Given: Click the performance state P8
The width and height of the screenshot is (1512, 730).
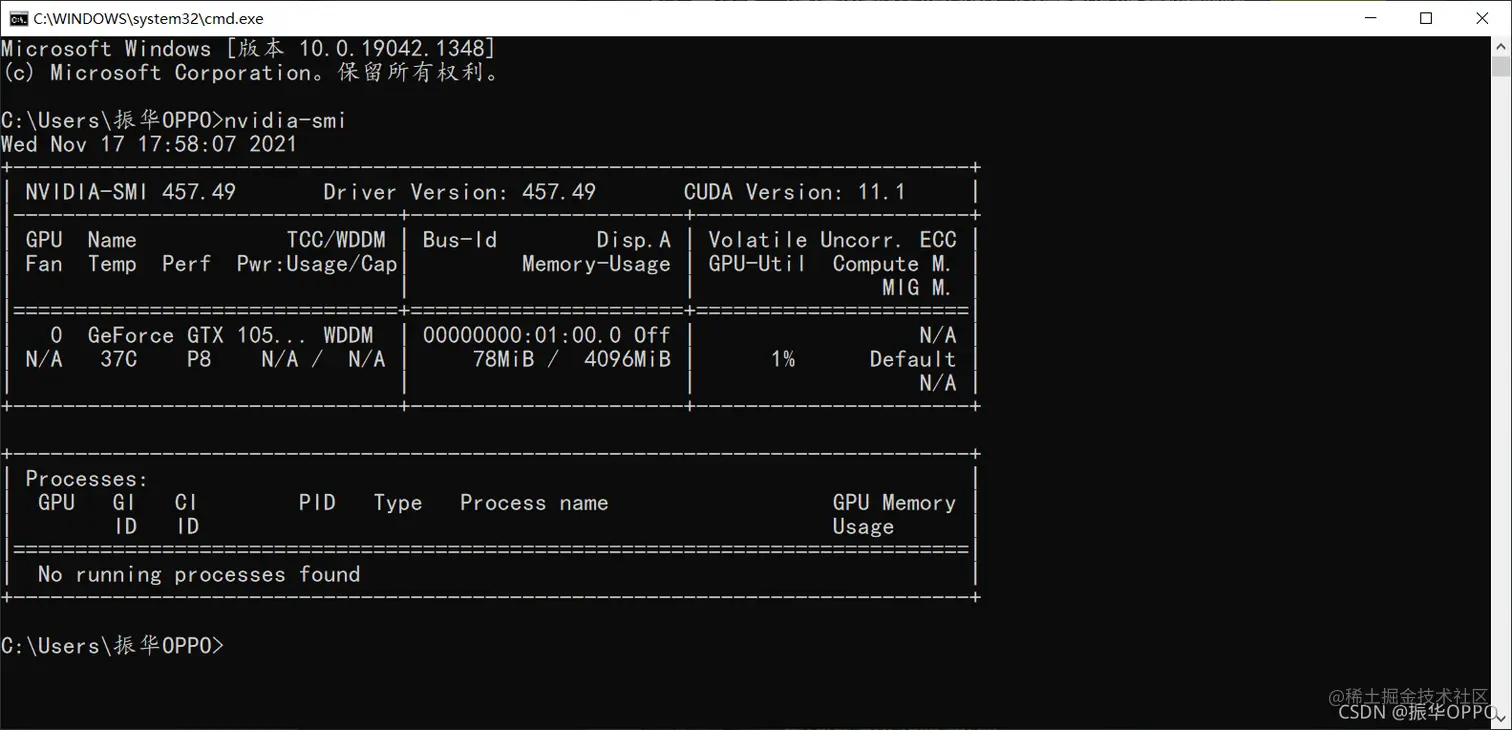Looking at the screenshot, I should tap(199, 360).
